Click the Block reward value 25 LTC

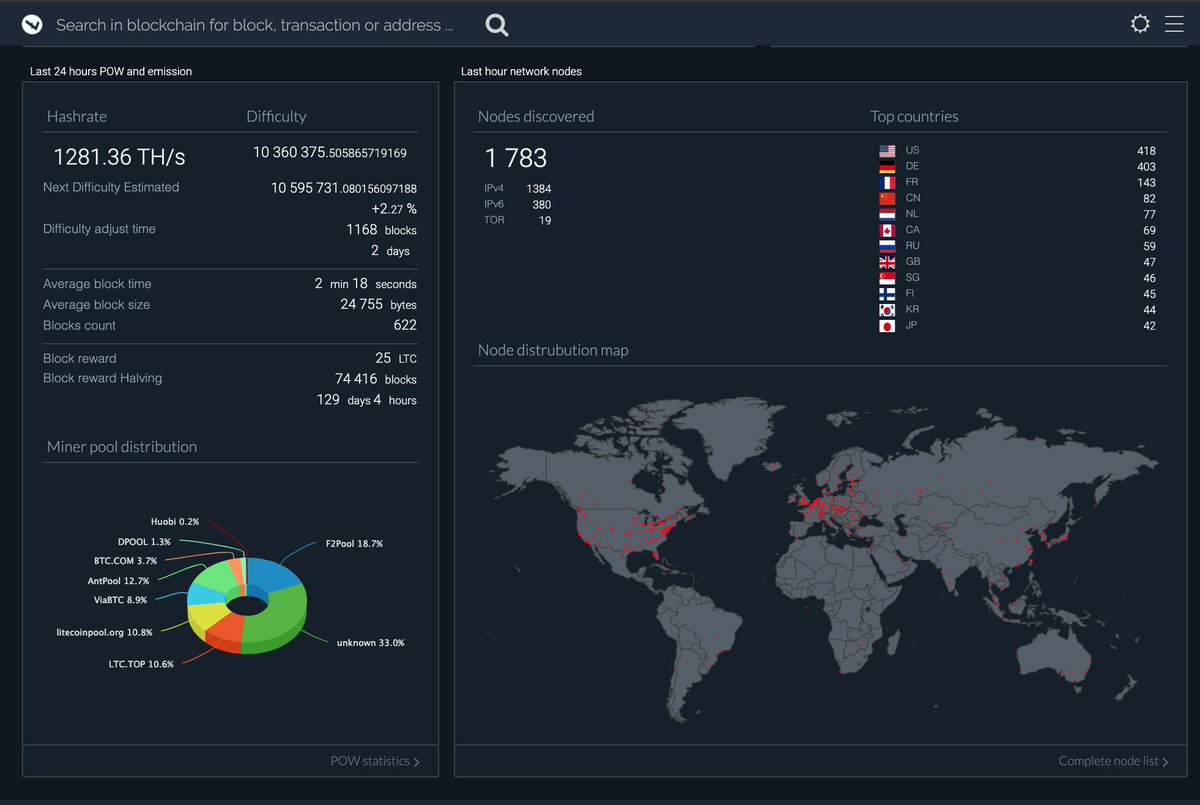click(x=396, y=358)
